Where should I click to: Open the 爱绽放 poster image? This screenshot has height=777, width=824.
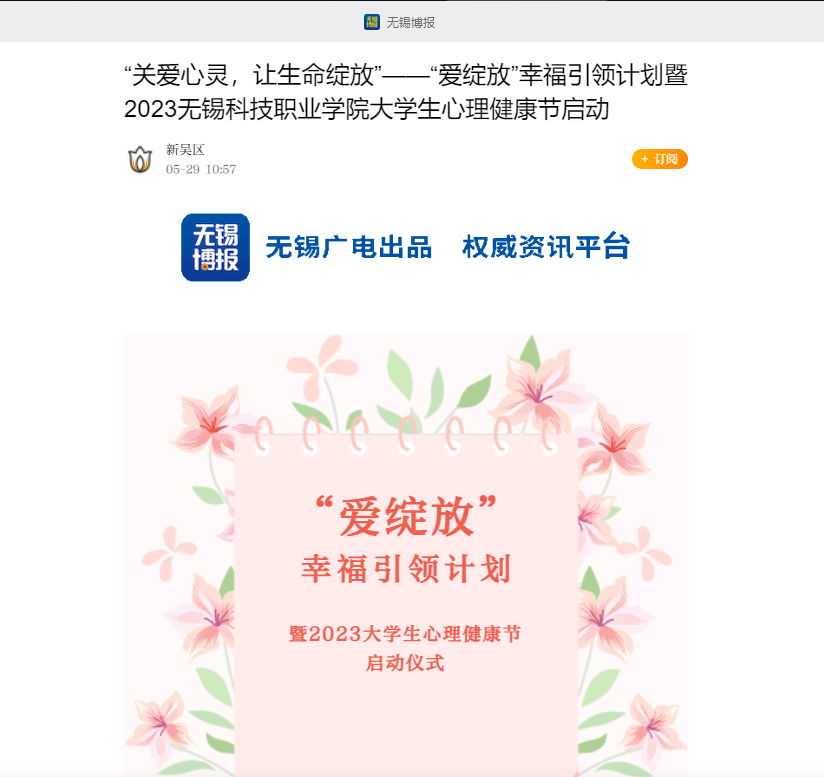pos(406,555)
